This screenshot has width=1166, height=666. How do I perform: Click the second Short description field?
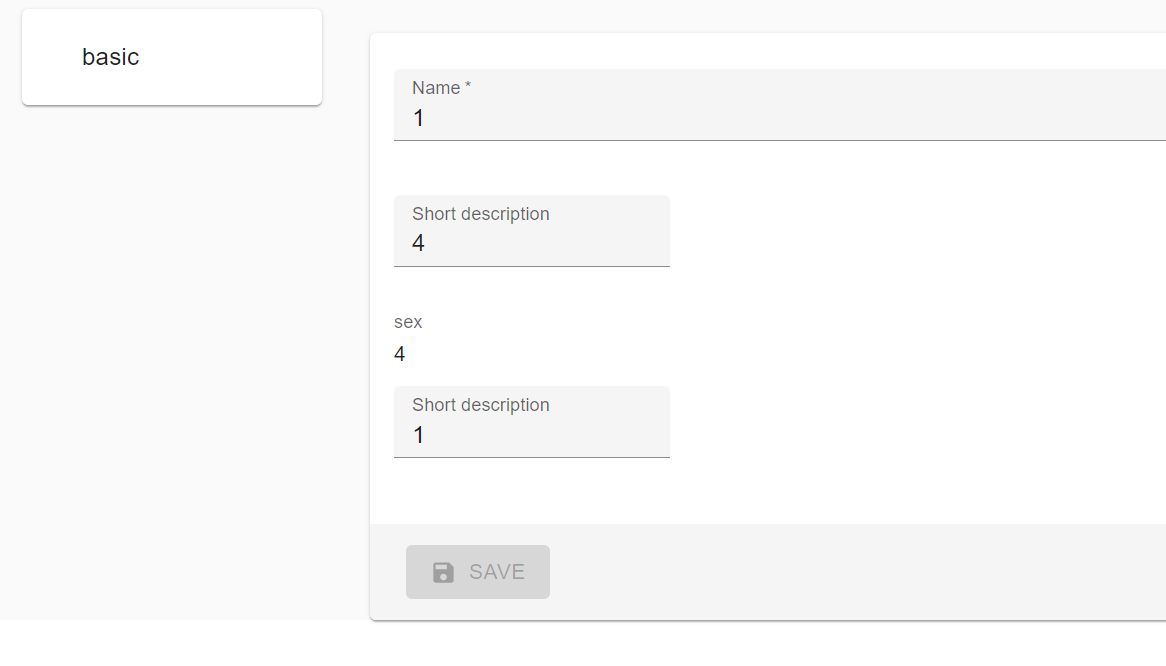tap(530, 434)
